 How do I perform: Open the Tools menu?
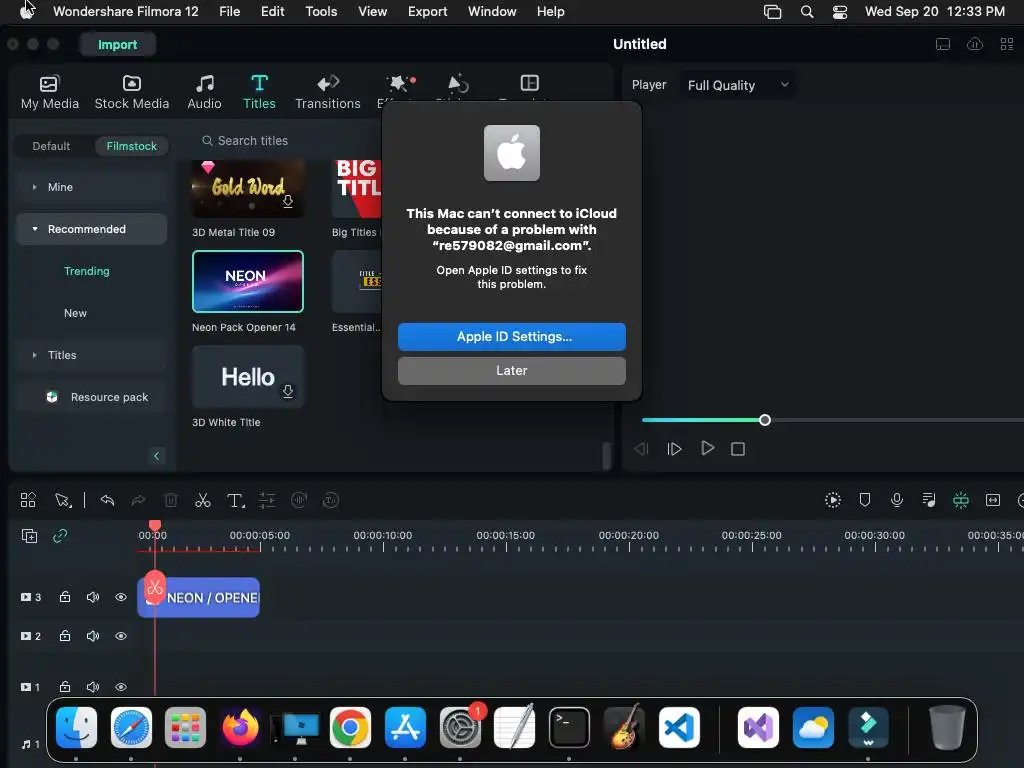coord(321,12)
